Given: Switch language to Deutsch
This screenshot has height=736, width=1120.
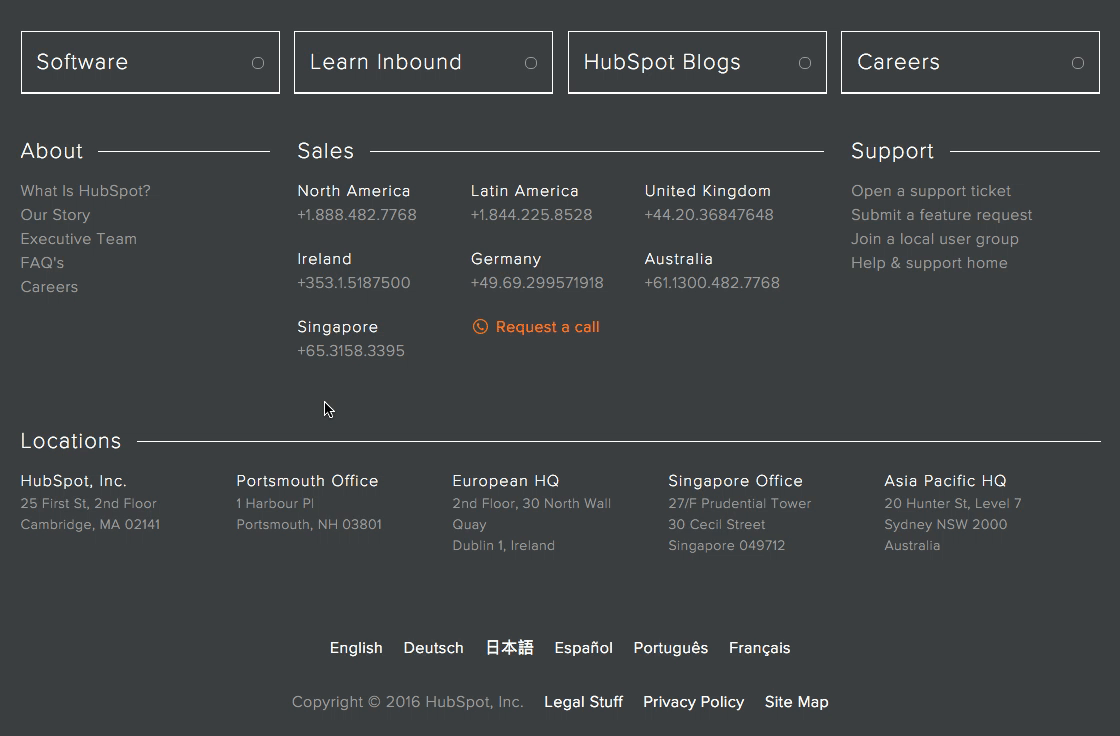Looking at the screenshot, I should [434, 648].
